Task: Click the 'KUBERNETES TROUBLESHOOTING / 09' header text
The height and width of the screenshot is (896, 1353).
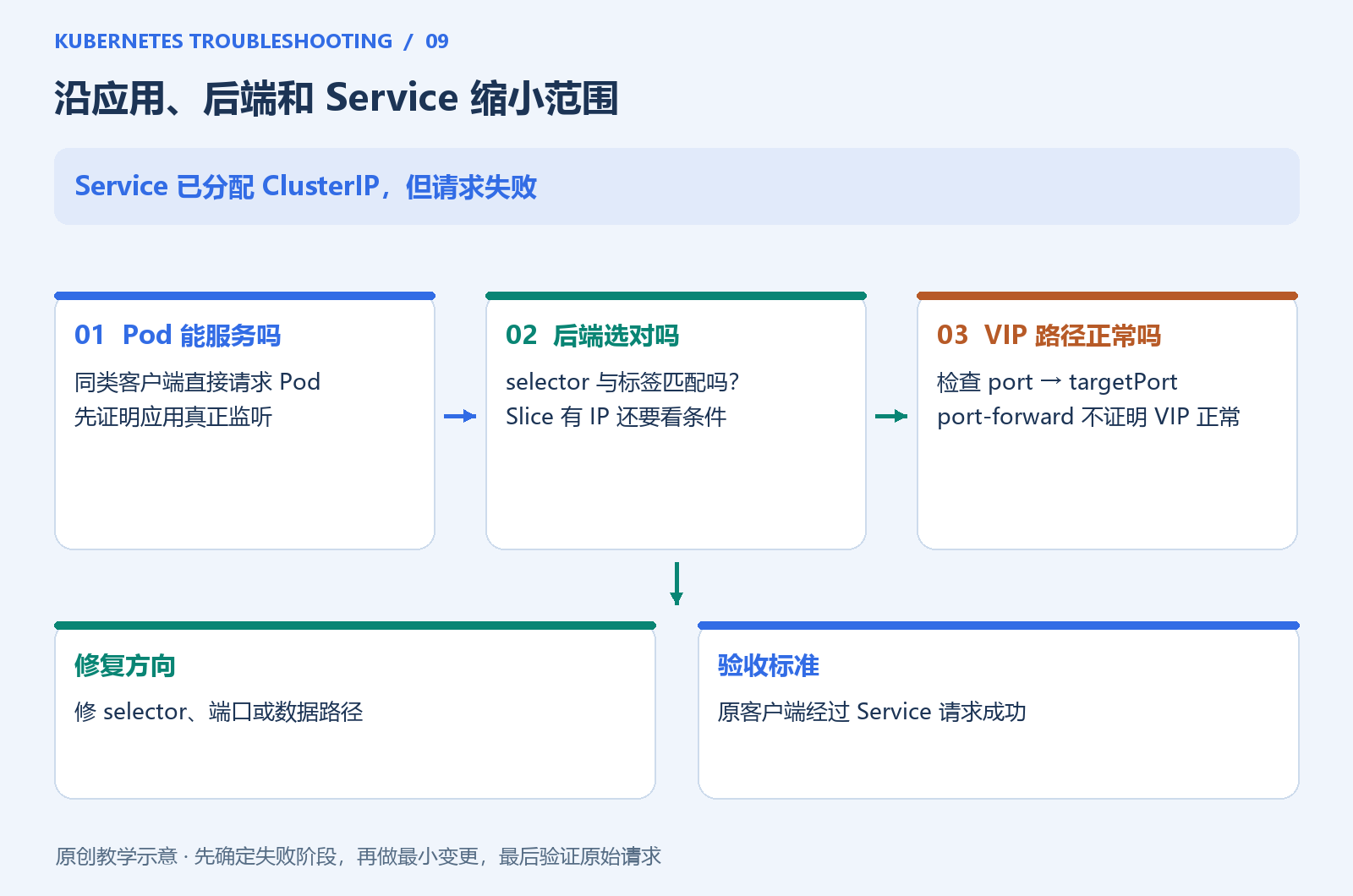Action: click(x=251, y=41)
